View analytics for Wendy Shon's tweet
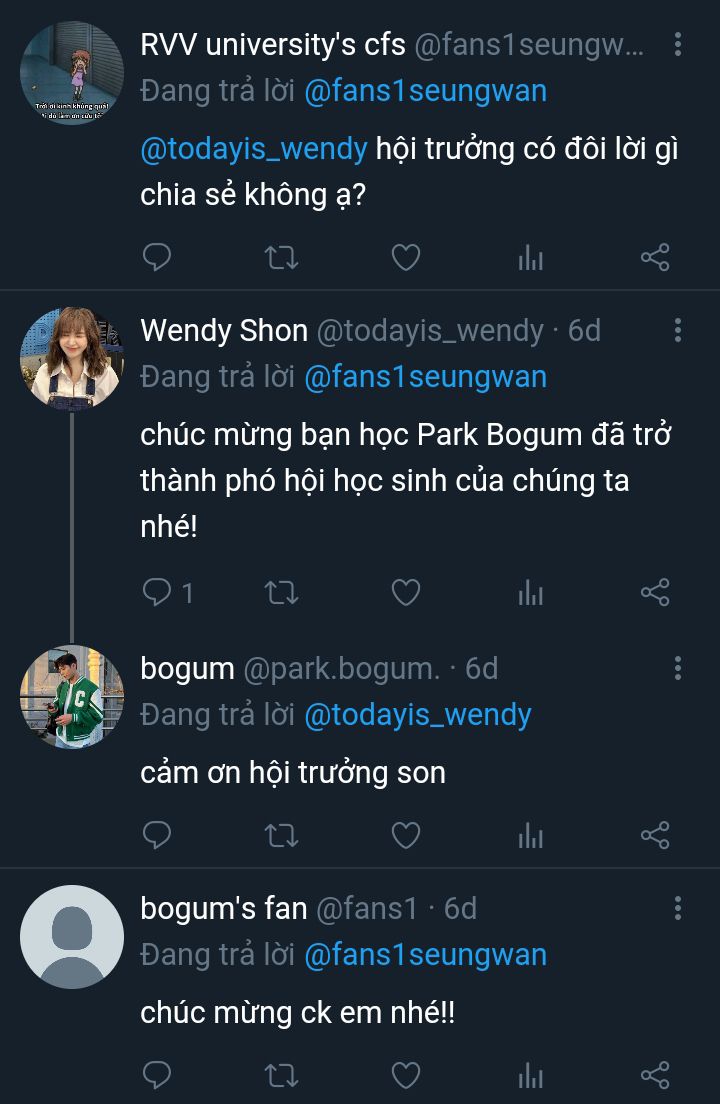 530,593
